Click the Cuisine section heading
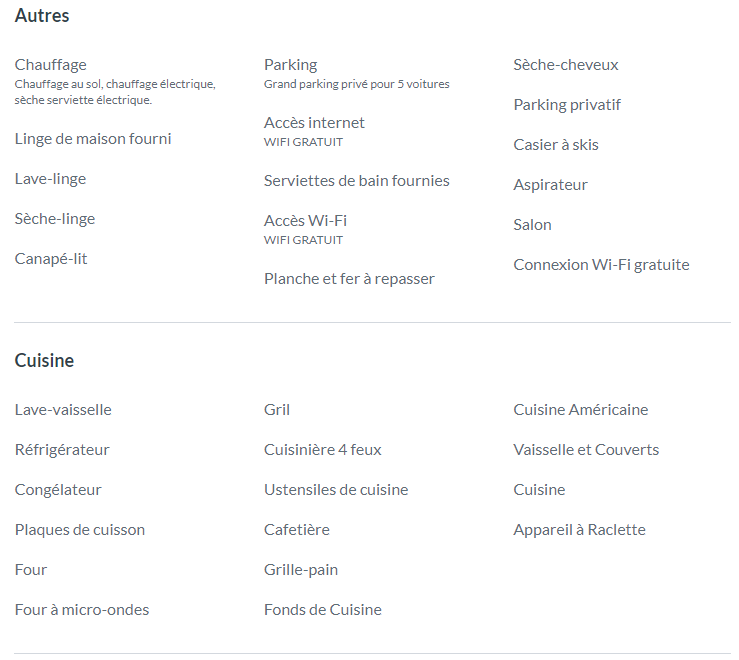739x660 pixels. [44, 361]
